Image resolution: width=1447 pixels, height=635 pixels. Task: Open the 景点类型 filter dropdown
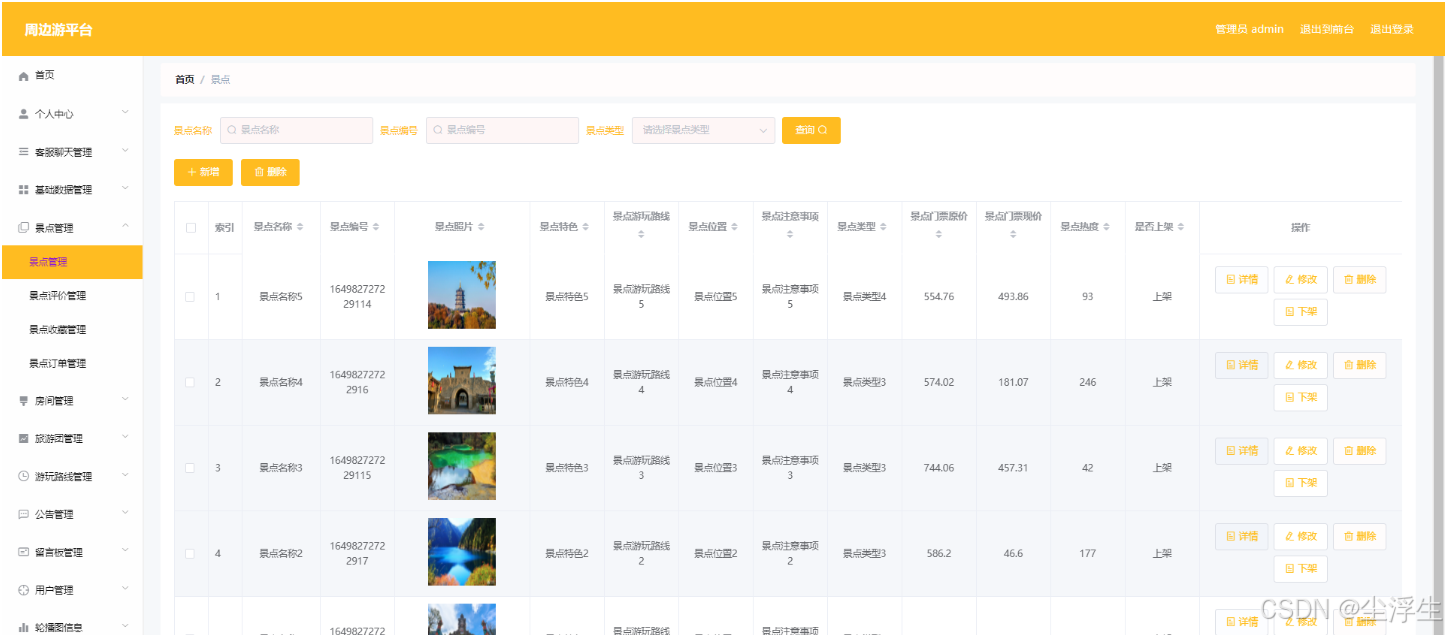[703, 130]
